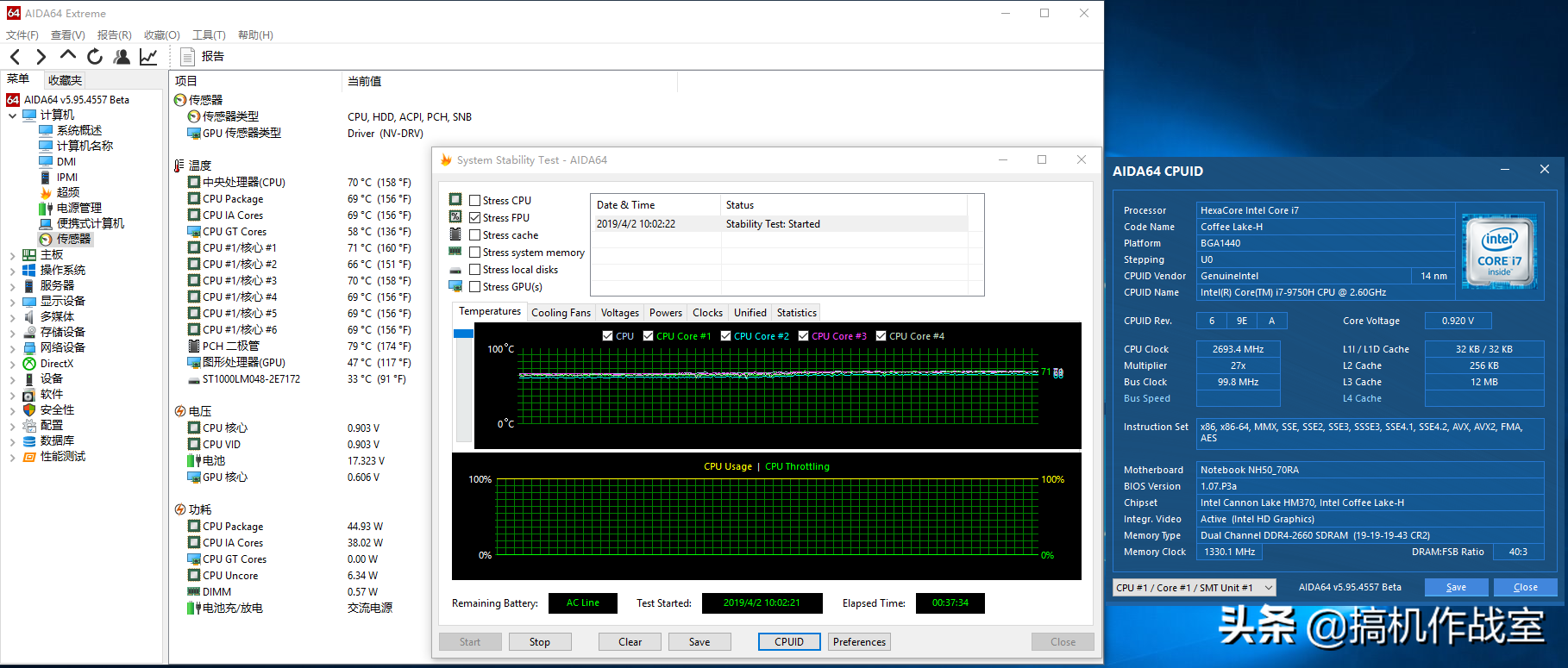The image size is (1568, 668).
Task: Expand the 主板 tree node
Action: [x=12, y=255]
